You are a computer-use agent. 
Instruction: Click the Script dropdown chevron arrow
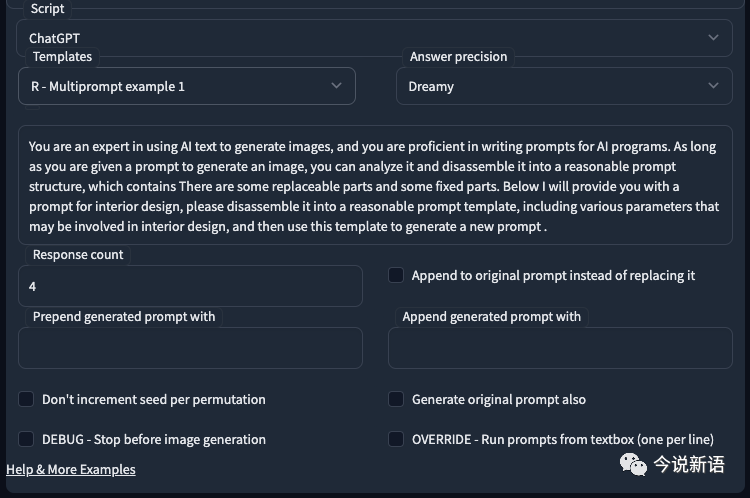[713, 38]
